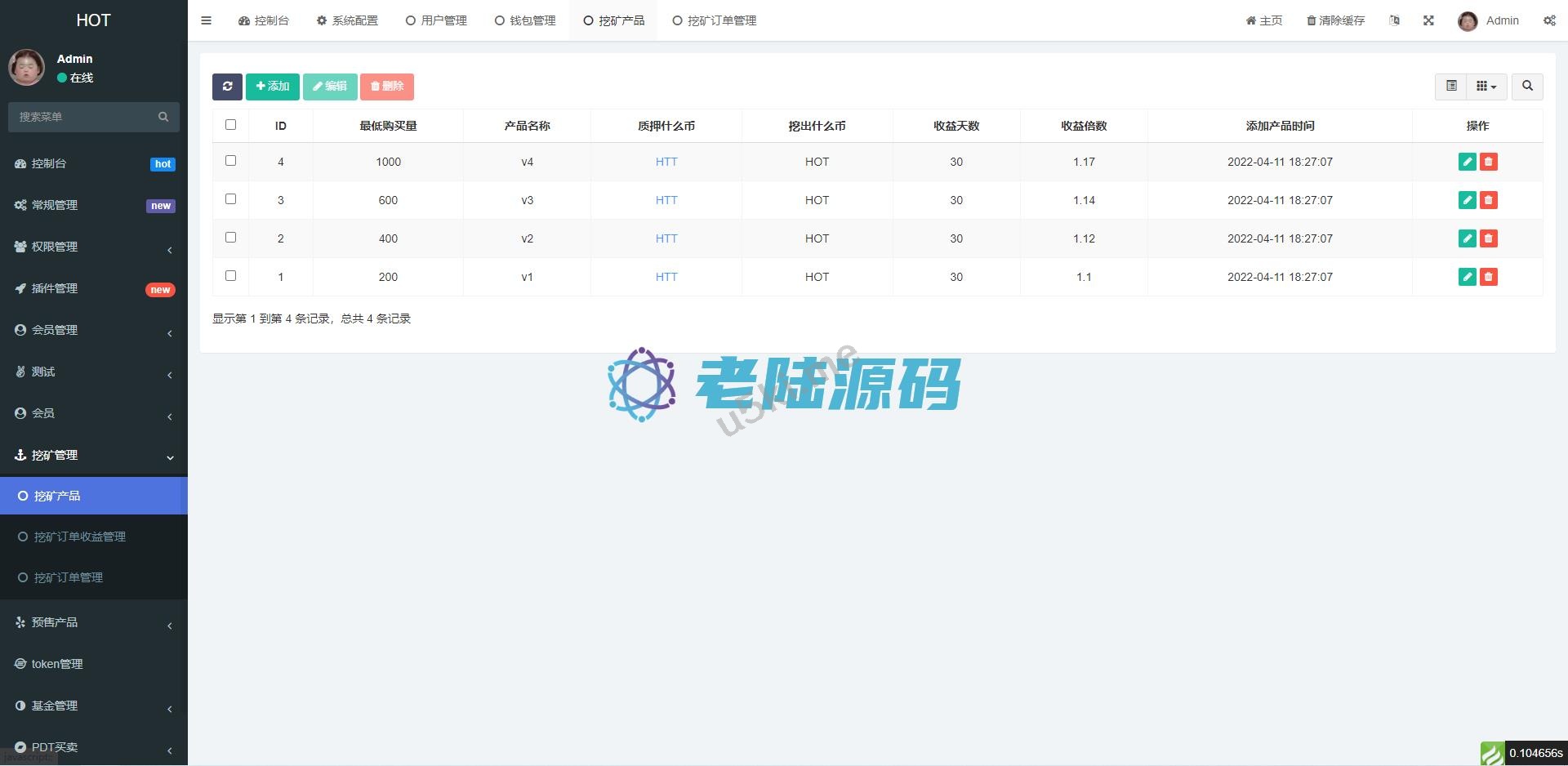This screenshot has height=766, width=1568.
Task: Expand the 权限管理 sidebar menu
Action: 94,247
